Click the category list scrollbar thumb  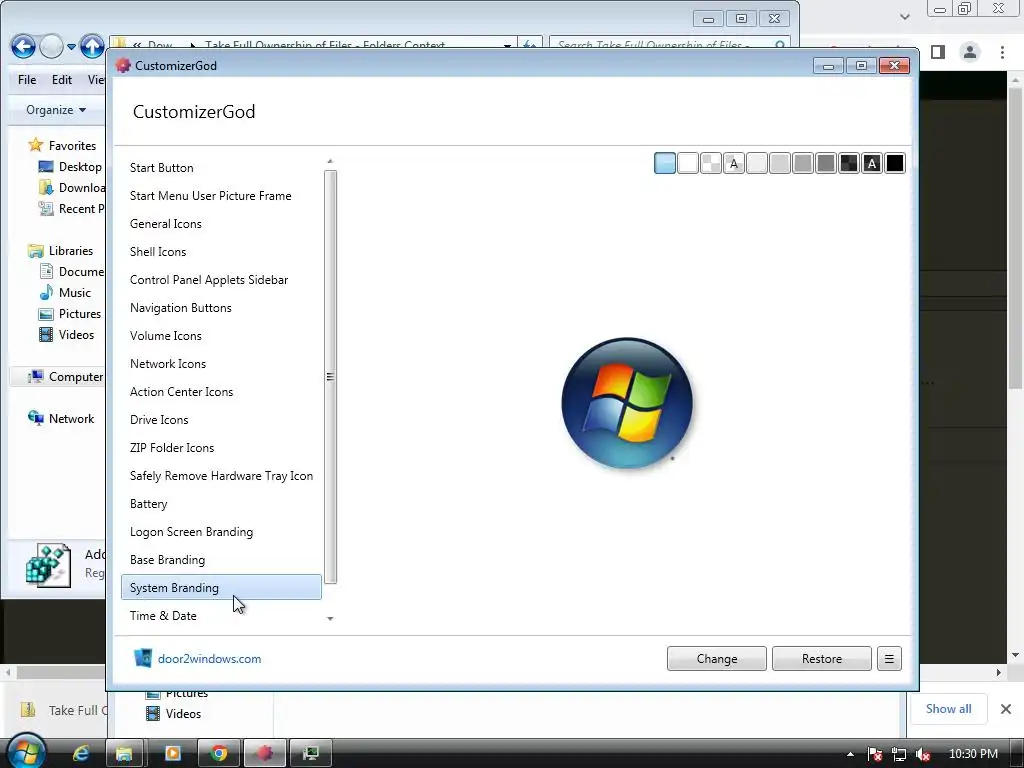coord(330,377)
